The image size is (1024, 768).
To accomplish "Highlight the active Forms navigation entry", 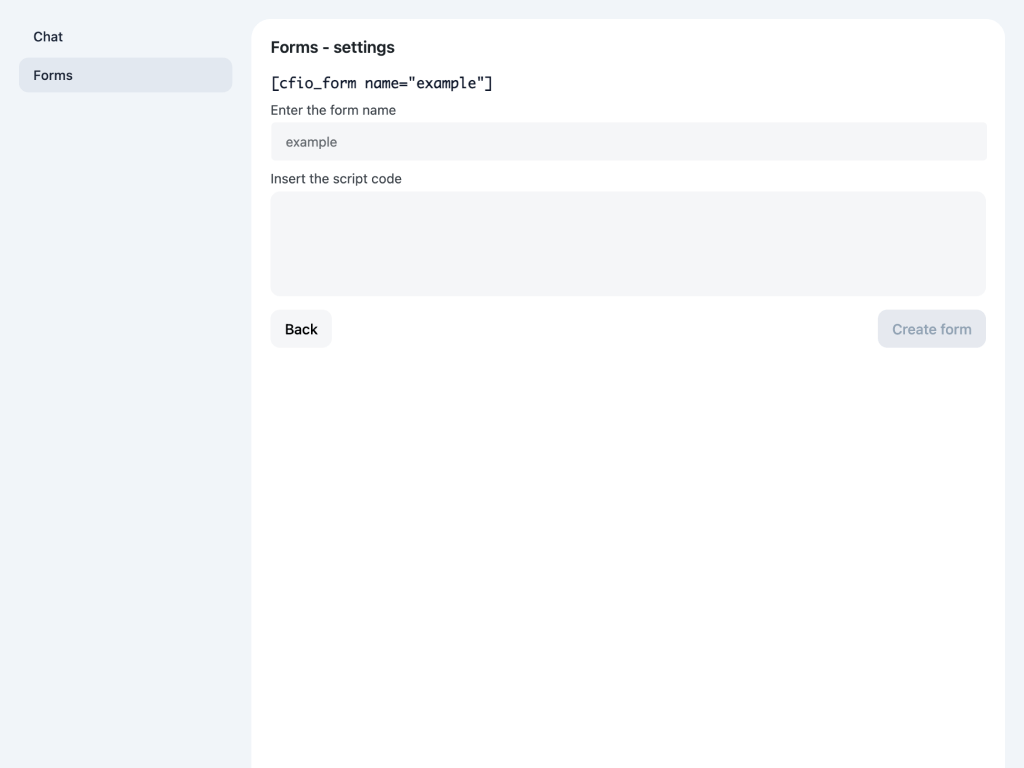I will point(125,75).
